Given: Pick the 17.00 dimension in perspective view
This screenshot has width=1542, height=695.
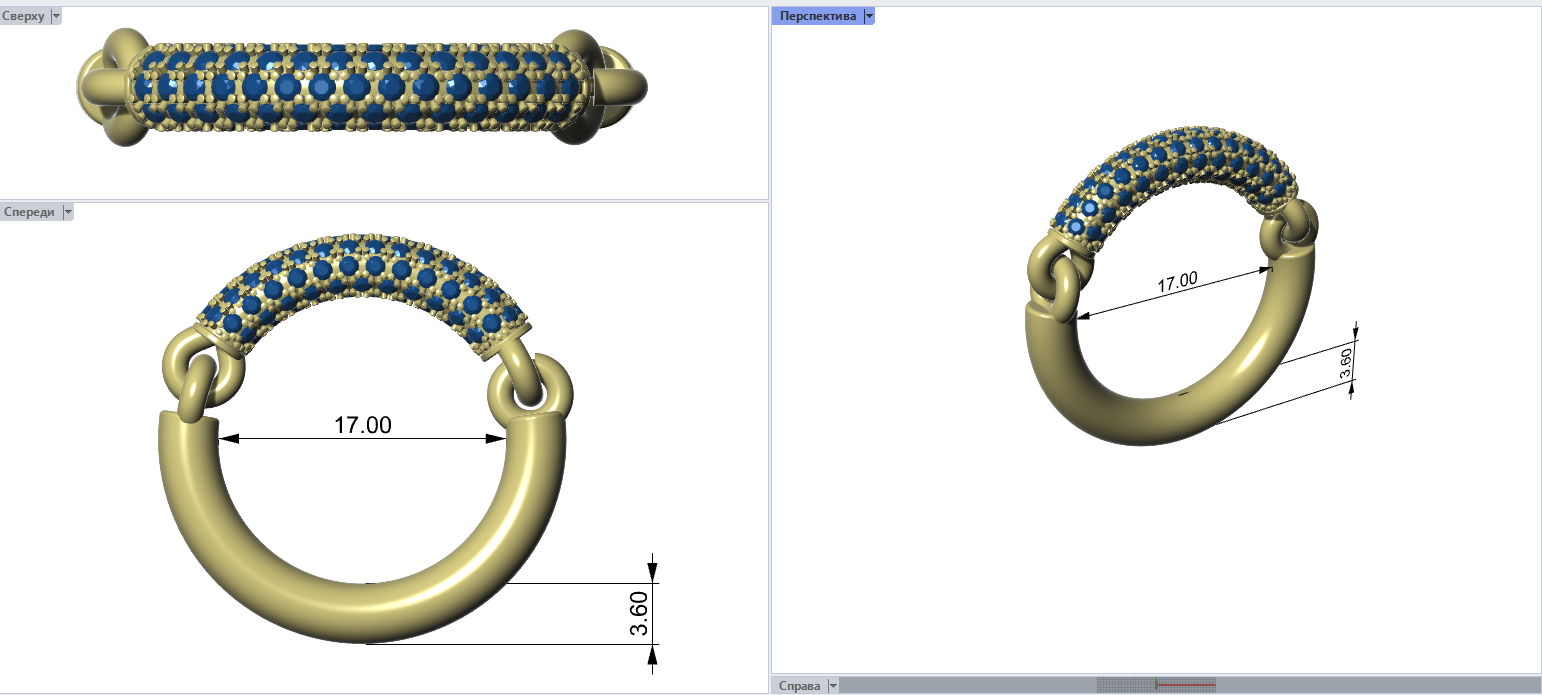Looking at the screenshot, I should coord(1177,282).
